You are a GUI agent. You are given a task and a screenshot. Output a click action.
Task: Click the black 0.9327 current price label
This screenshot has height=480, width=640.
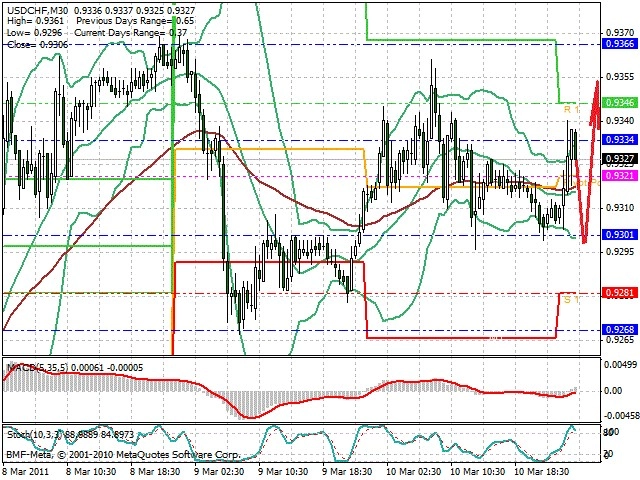(x=619, y=158)
